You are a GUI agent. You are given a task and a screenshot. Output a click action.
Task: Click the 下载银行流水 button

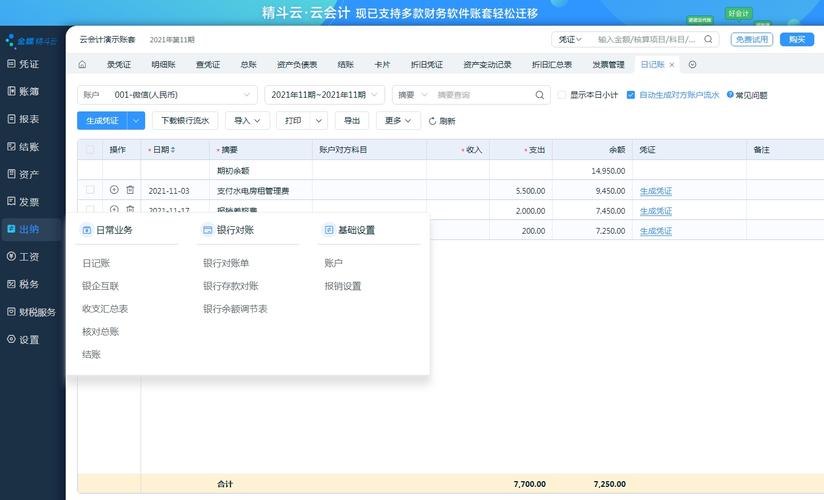click(185, 120)
